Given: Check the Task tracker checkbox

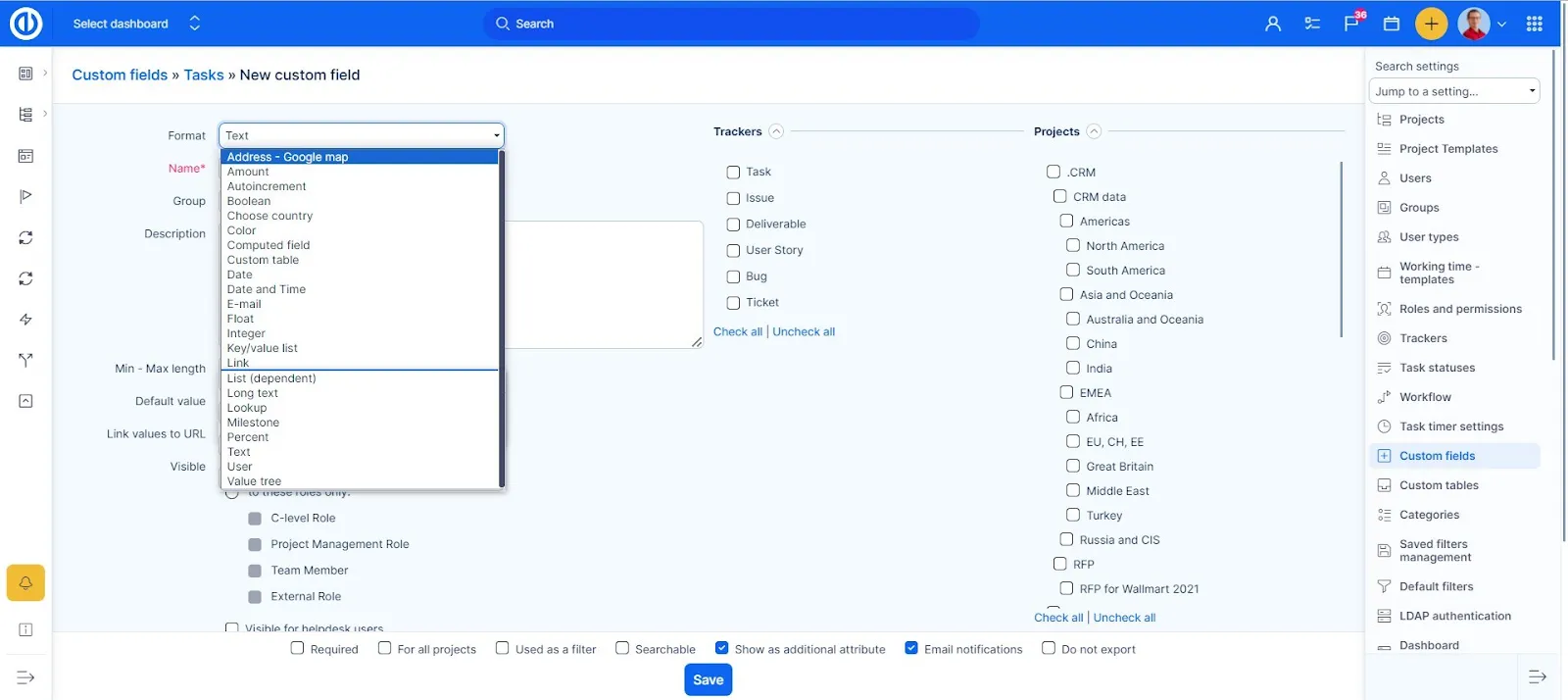Looking at the screenshot, I should point(733,173).
